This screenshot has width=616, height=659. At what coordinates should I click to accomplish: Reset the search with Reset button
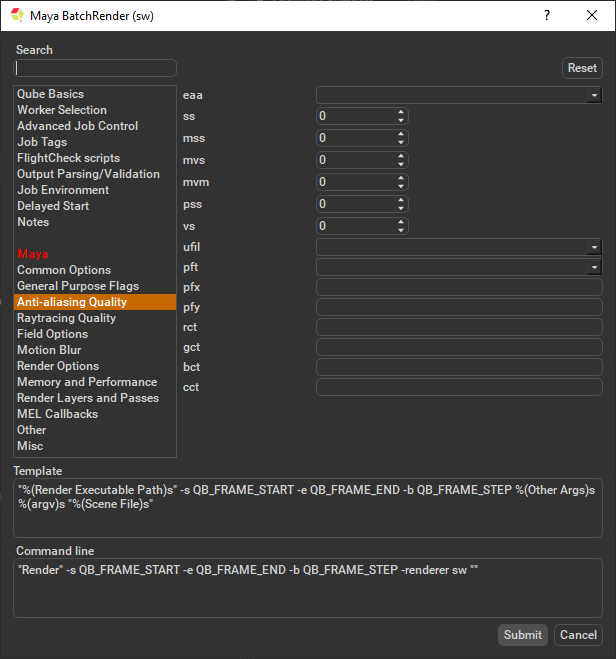coord(582,68)
